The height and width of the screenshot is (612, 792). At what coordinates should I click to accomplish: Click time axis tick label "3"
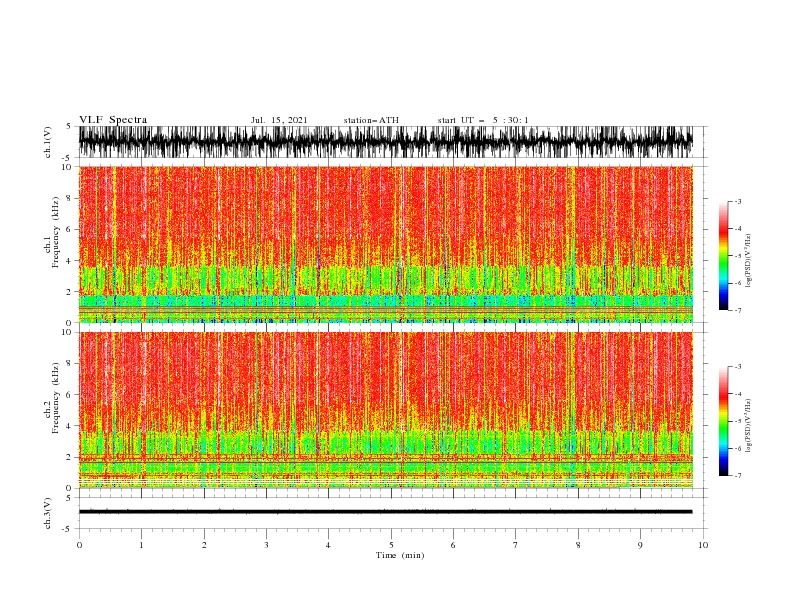click(x=266, y=545)
